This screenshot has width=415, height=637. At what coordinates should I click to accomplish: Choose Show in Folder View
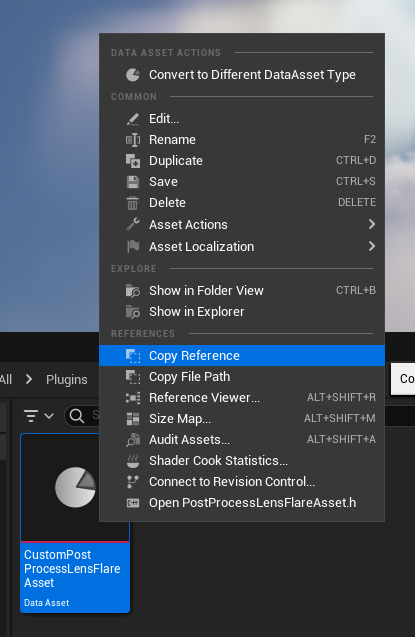pyautogui.click(x=242, y=290)
